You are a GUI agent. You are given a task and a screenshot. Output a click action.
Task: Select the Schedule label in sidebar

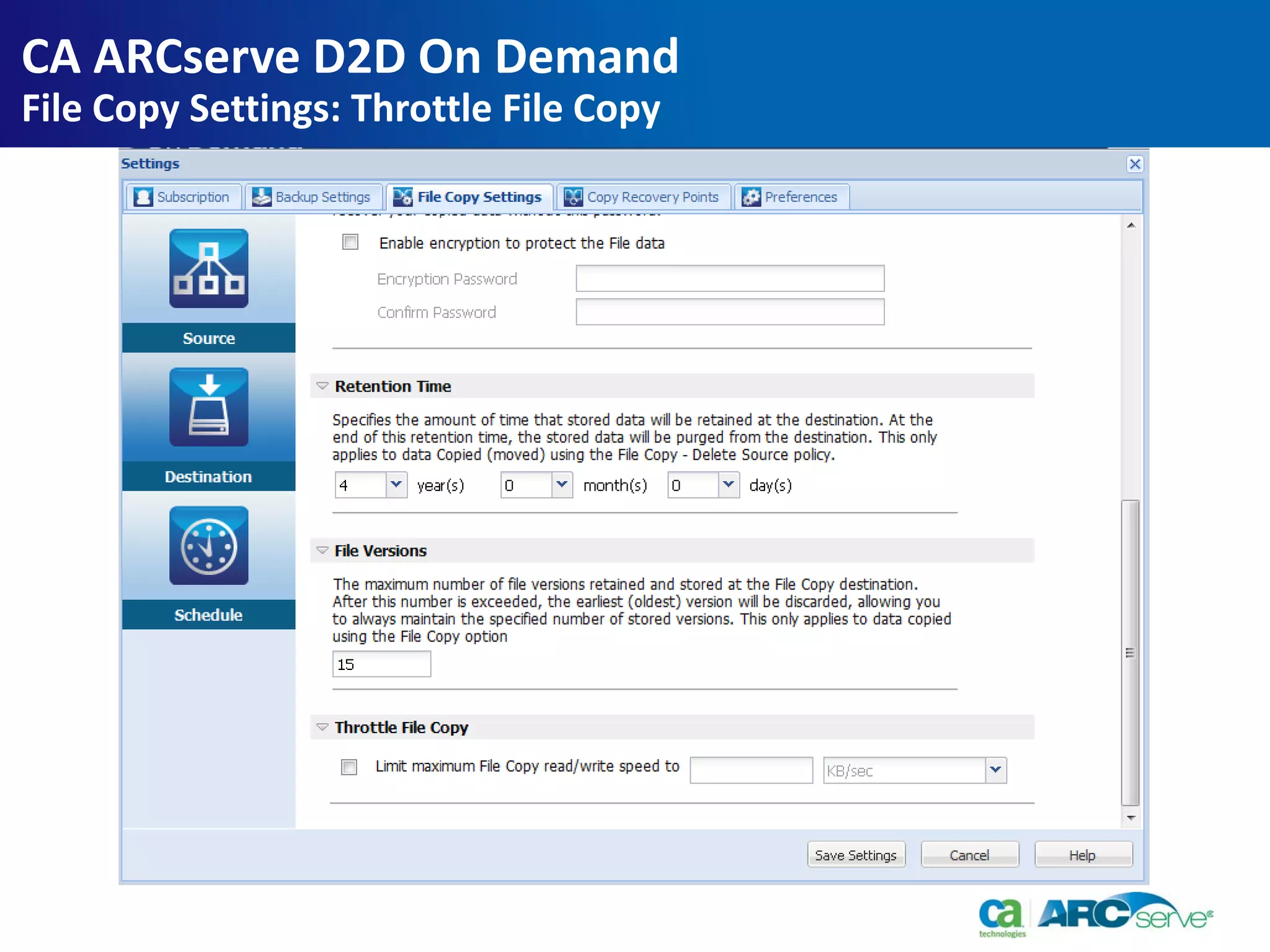tap(209, 615)
